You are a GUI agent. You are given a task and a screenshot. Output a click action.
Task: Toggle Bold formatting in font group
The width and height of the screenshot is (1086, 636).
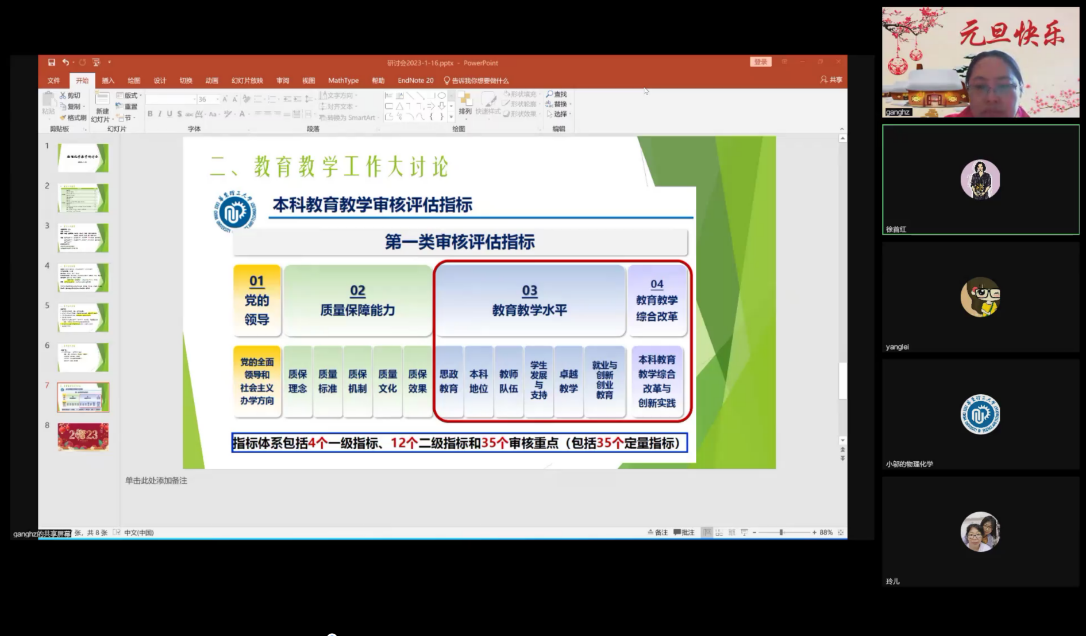[x=150, y=114]
